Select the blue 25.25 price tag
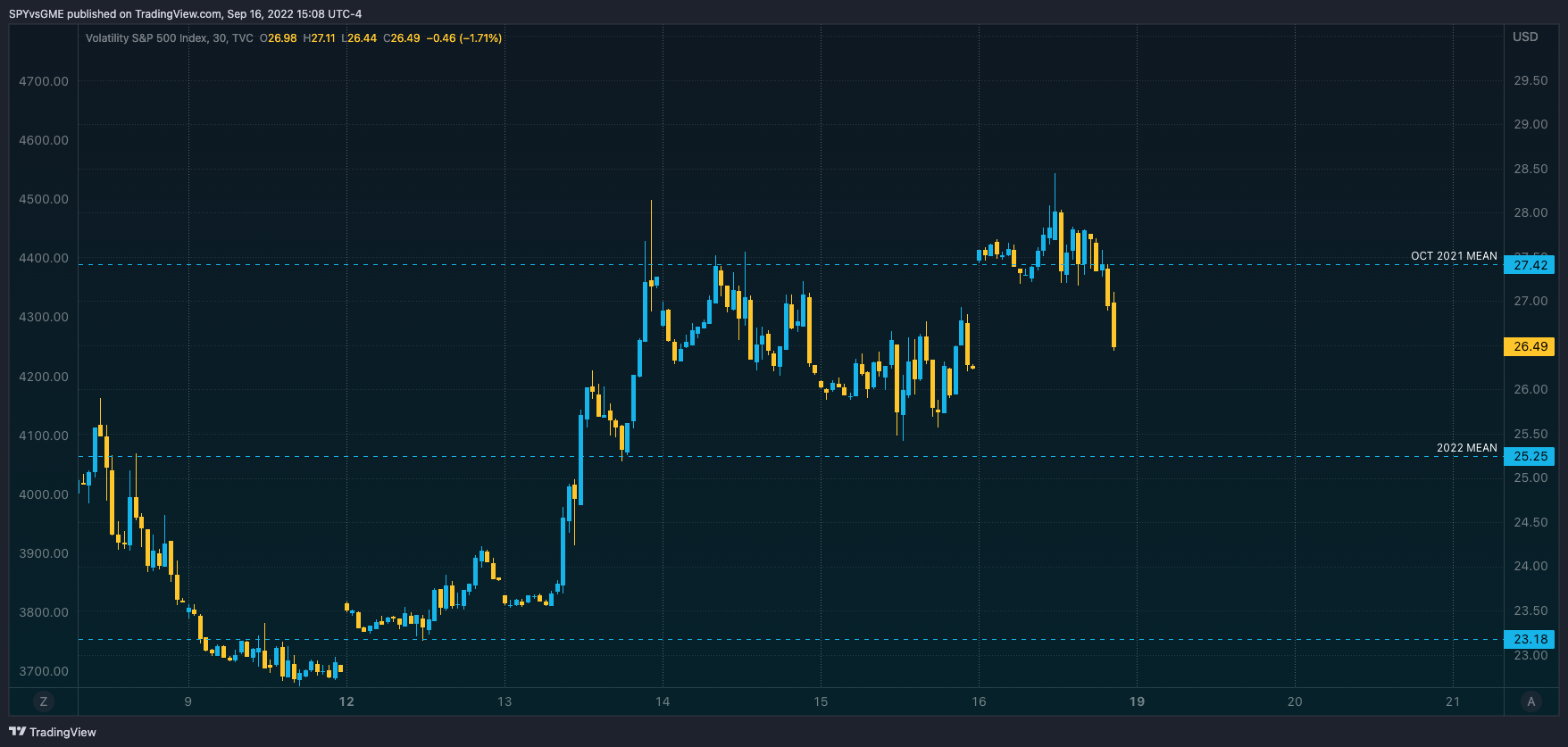 click(x=1530, y=456)
